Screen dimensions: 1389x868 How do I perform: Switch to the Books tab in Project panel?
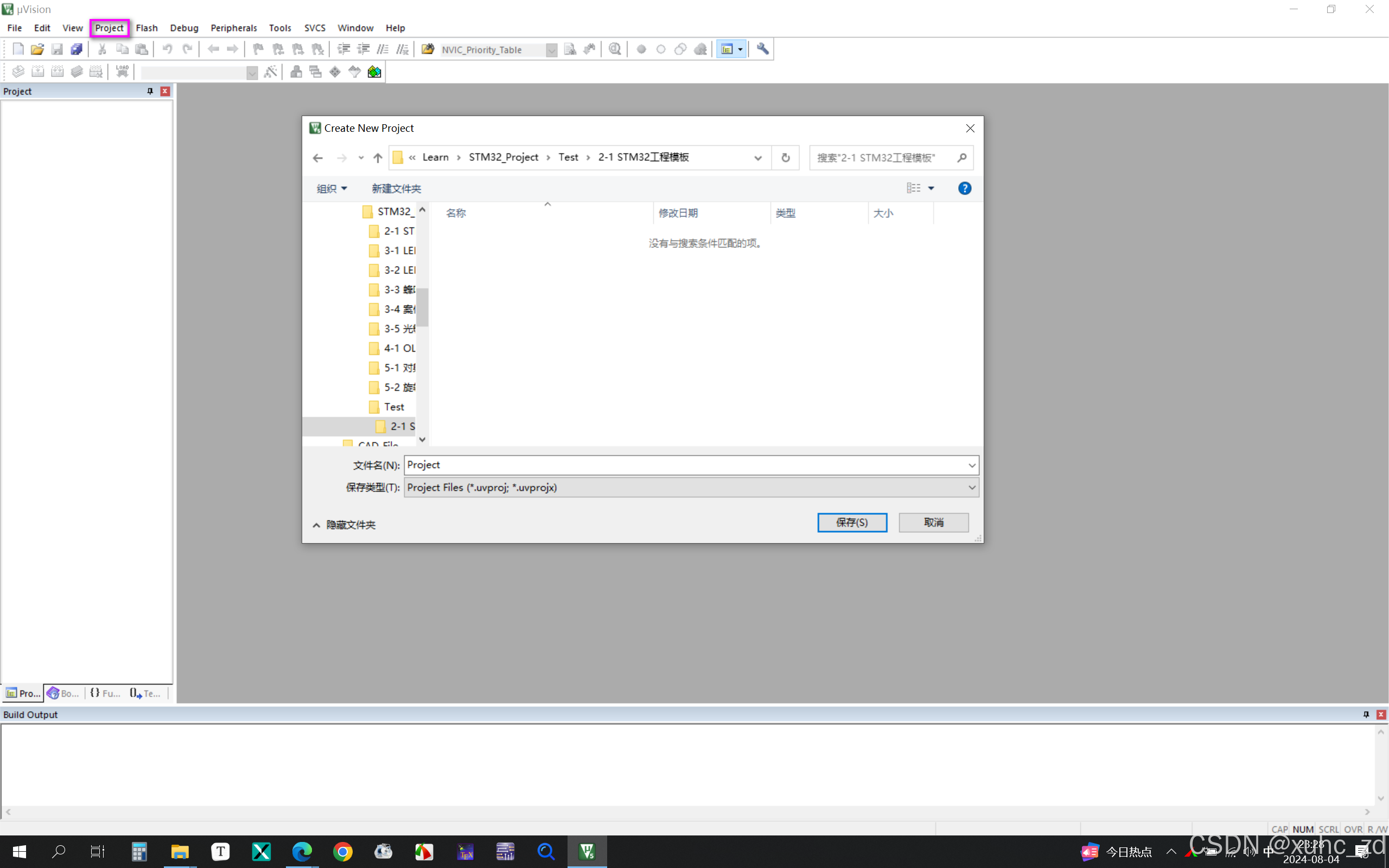pos(63,693)
